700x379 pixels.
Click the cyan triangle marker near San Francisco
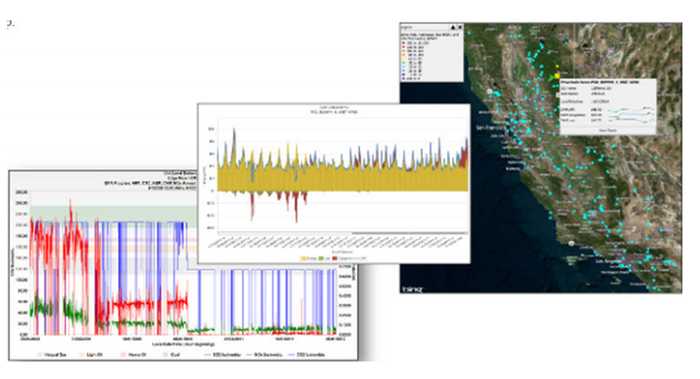point(529,131)
